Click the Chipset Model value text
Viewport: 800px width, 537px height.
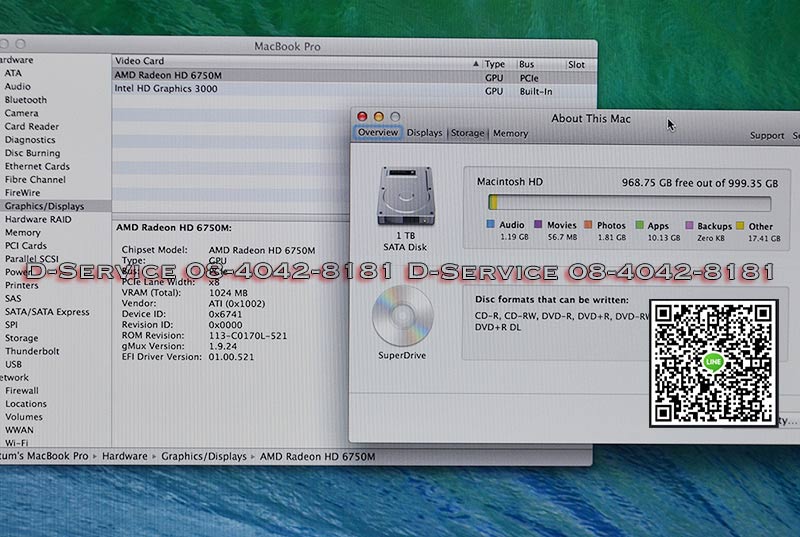pyautogui.click(x=262, y=250)
